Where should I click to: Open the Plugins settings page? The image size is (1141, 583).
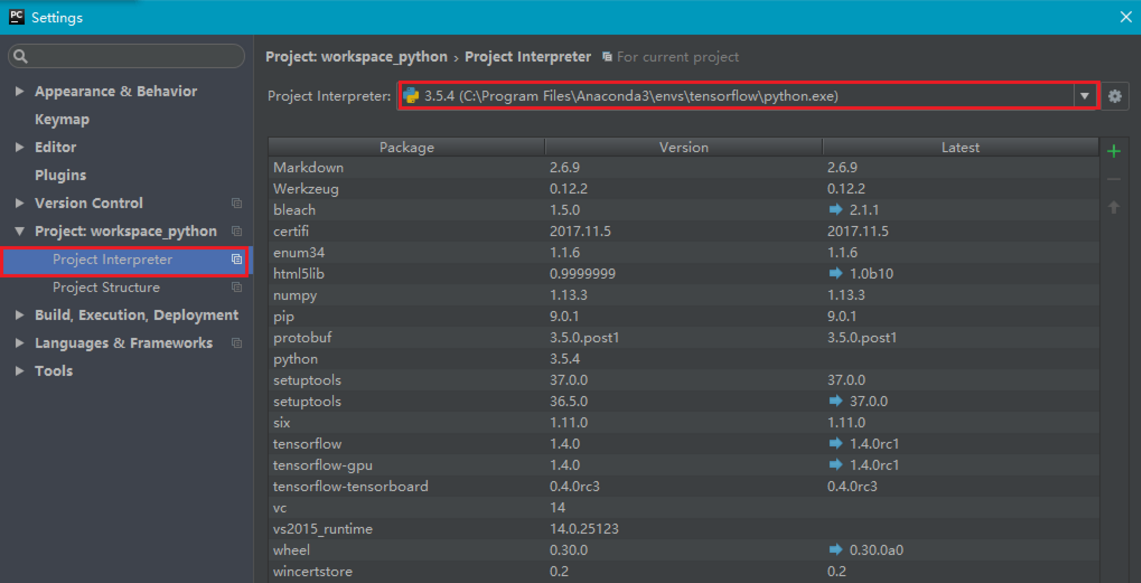pyautogui.click(x=60, y=175)
